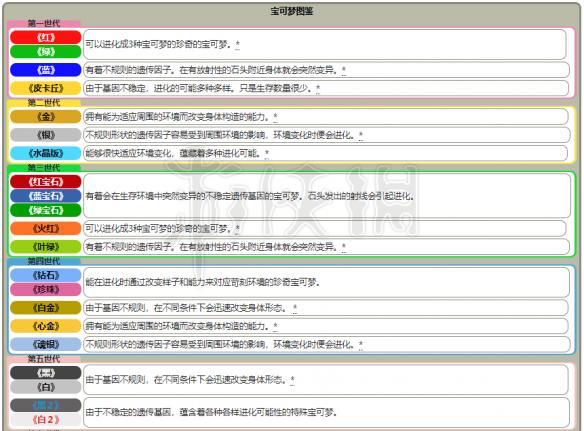This screenshot has width=584, height=431.
Task: Click the 红宝石 entry about 不稳定遗传基因
Action: (x=250, y=196)
